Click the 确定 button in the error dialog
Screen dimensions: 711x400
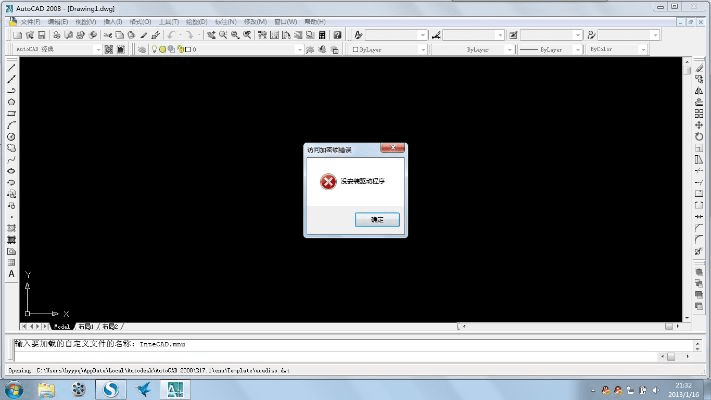[x=377, y=219]
